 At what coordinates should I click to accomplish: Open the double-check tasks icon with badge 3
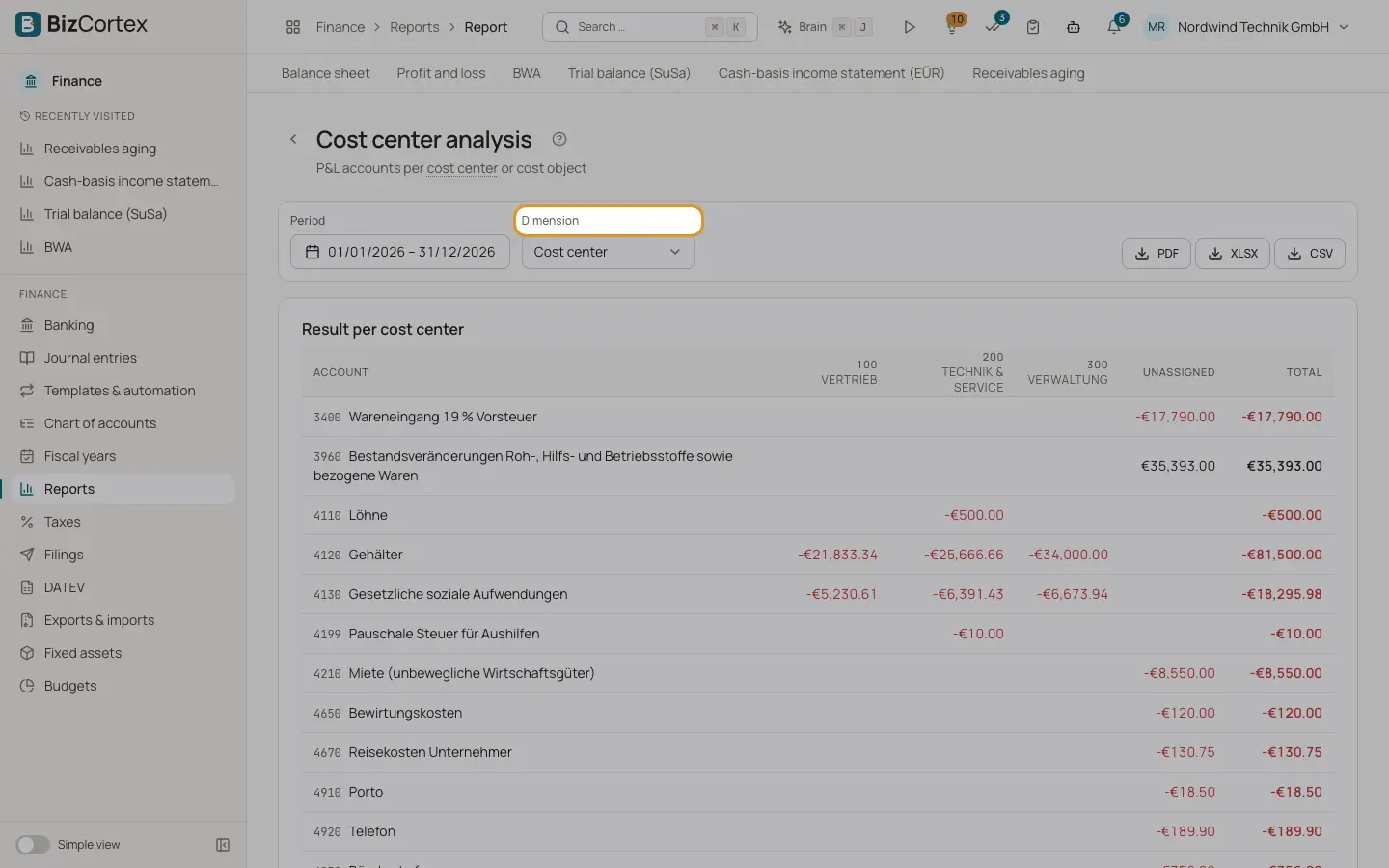[994, 26]
